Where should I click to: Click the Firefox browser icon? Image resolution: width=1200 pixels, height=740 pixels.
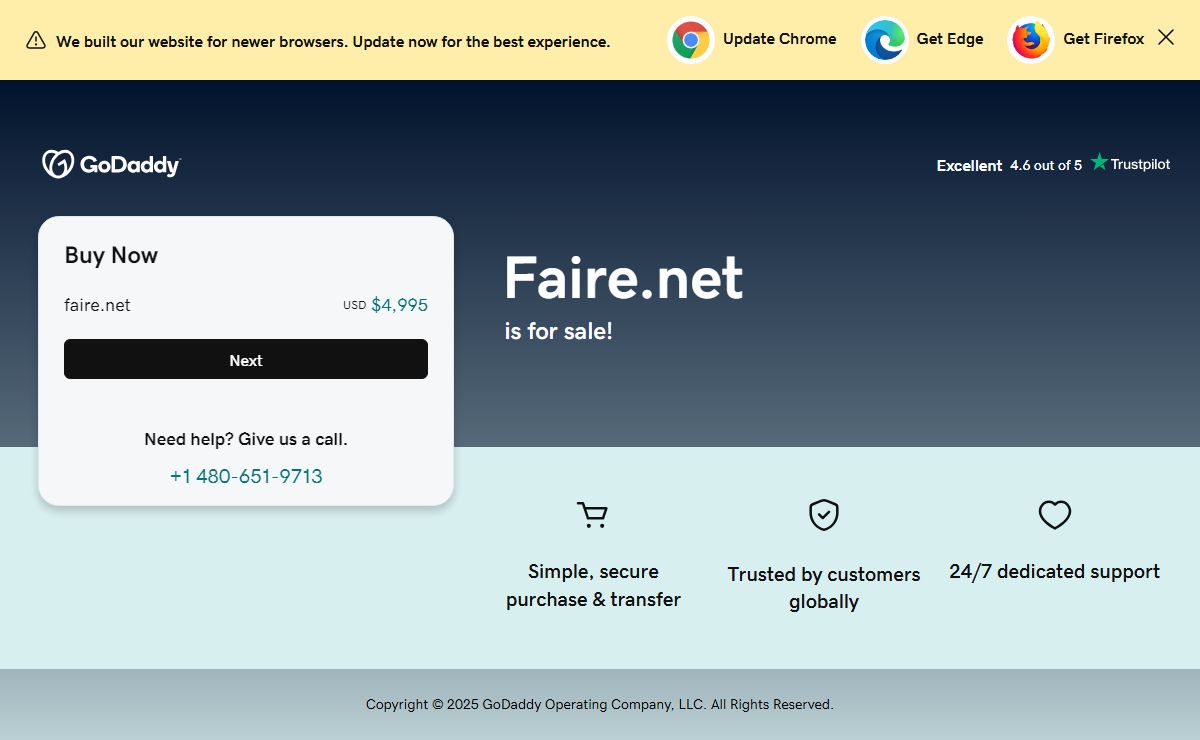point(1030,40)
